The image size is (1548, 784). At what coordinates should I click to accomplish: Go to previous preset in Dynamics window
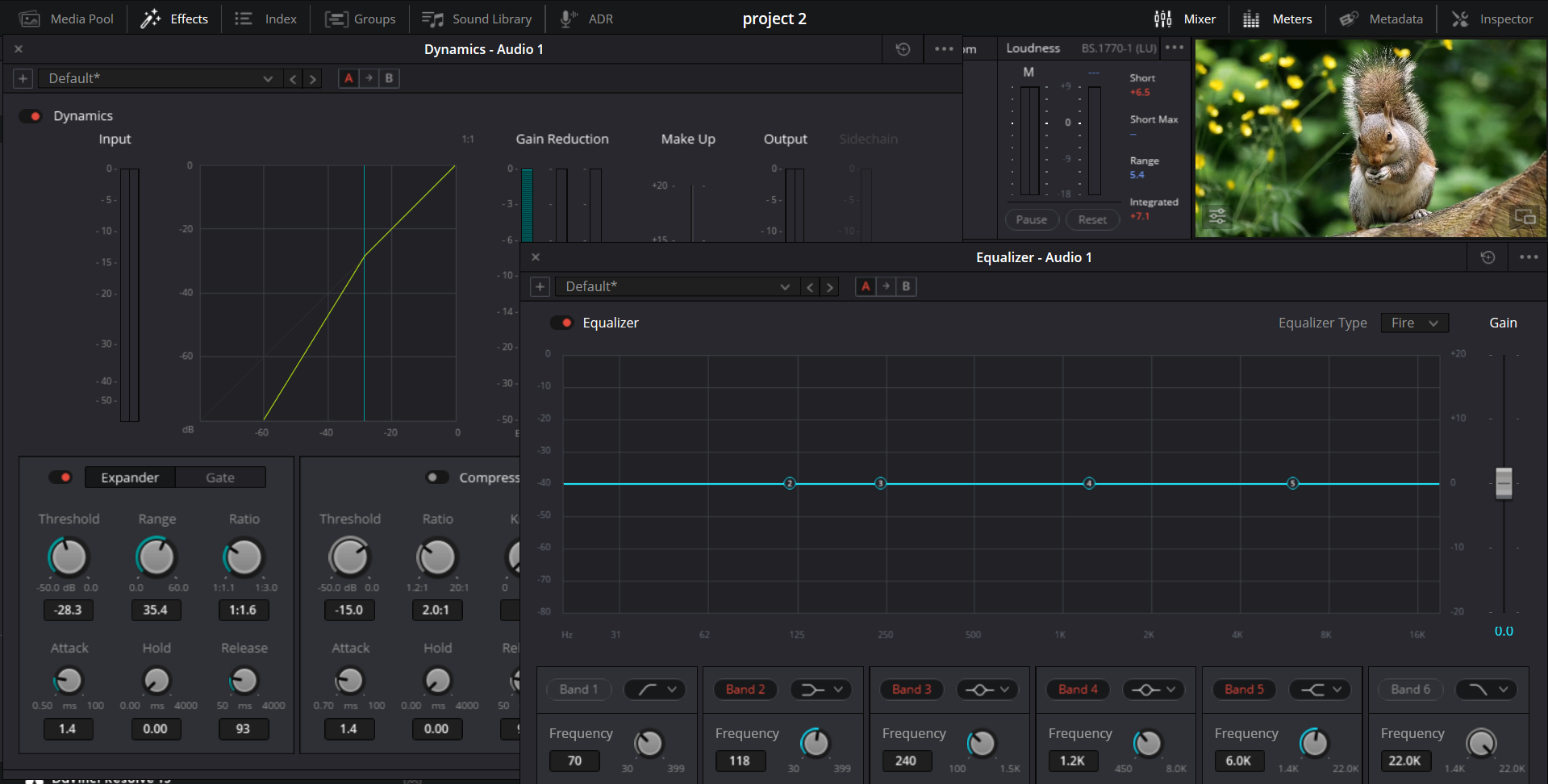pyautogui.click(x=293, y=78)
